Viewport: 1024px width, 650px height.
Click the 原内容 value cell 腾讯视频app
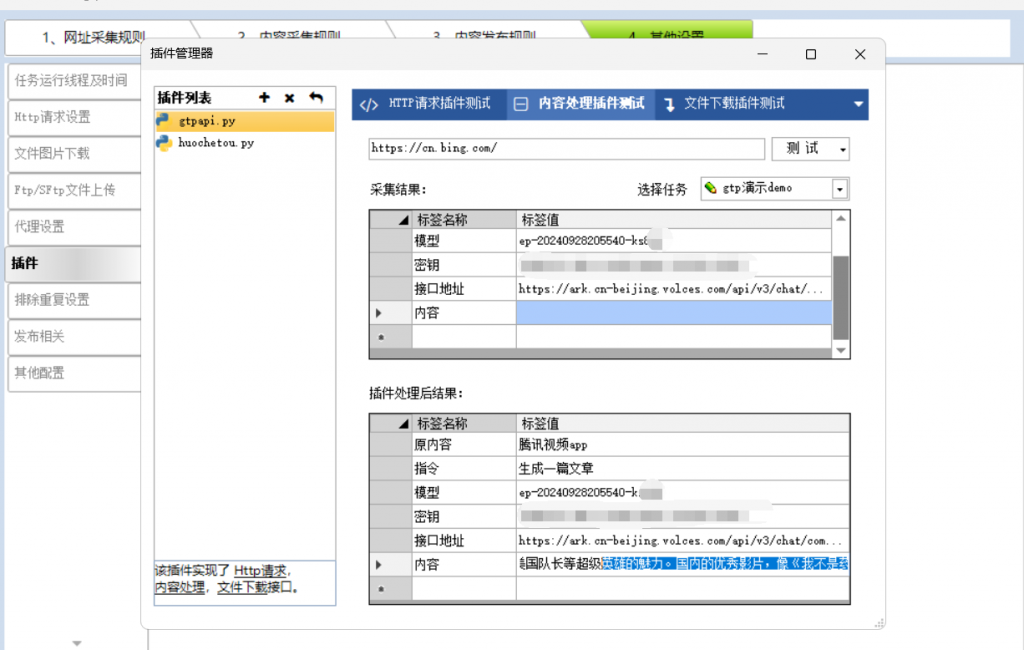tap(682, 445)
